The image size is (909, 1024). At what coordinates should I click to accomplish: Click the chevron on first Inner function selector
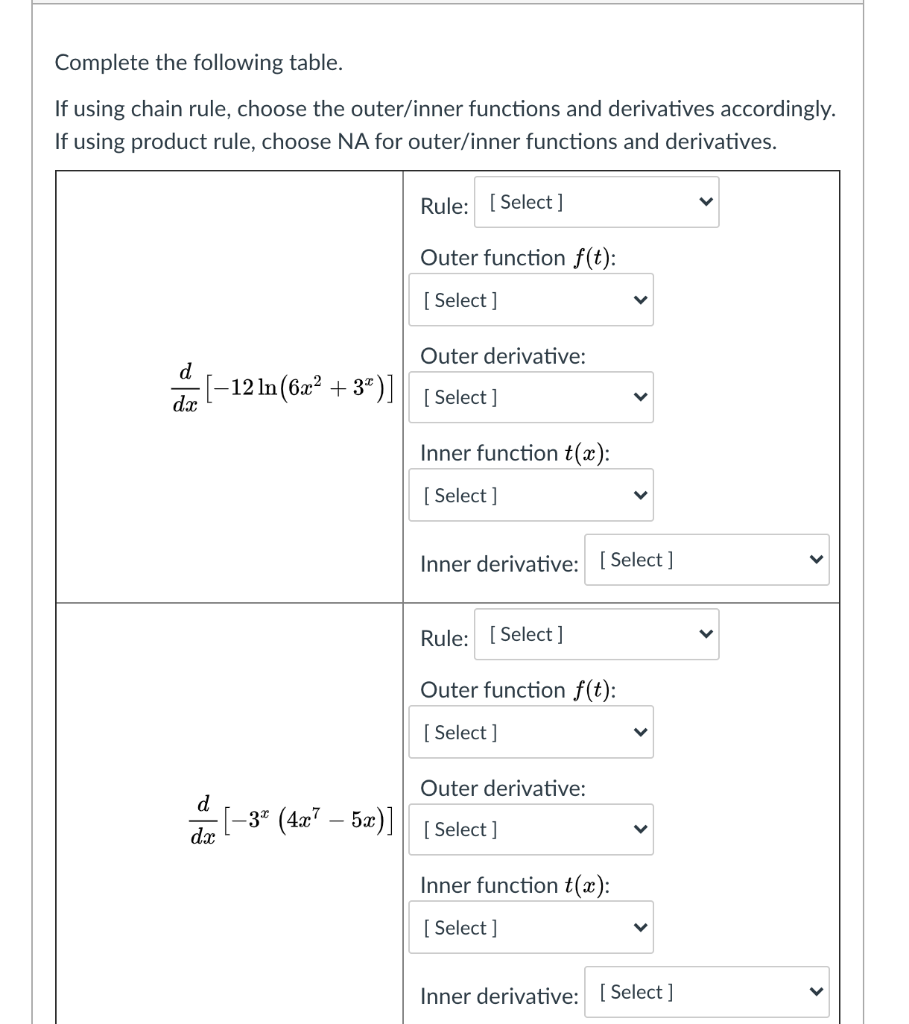(639, 494)
